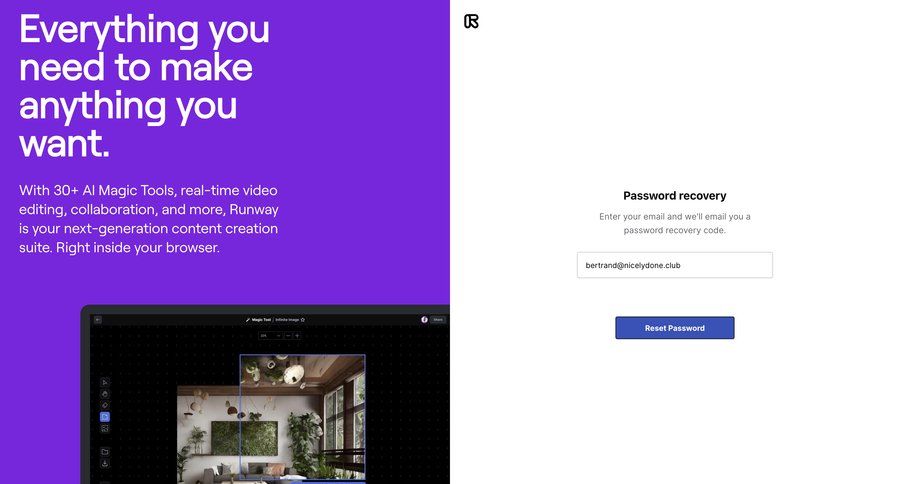This screenshot has width=900, height=484.
Task: Click the zoom out minus in preview
Action: [288, 336]
